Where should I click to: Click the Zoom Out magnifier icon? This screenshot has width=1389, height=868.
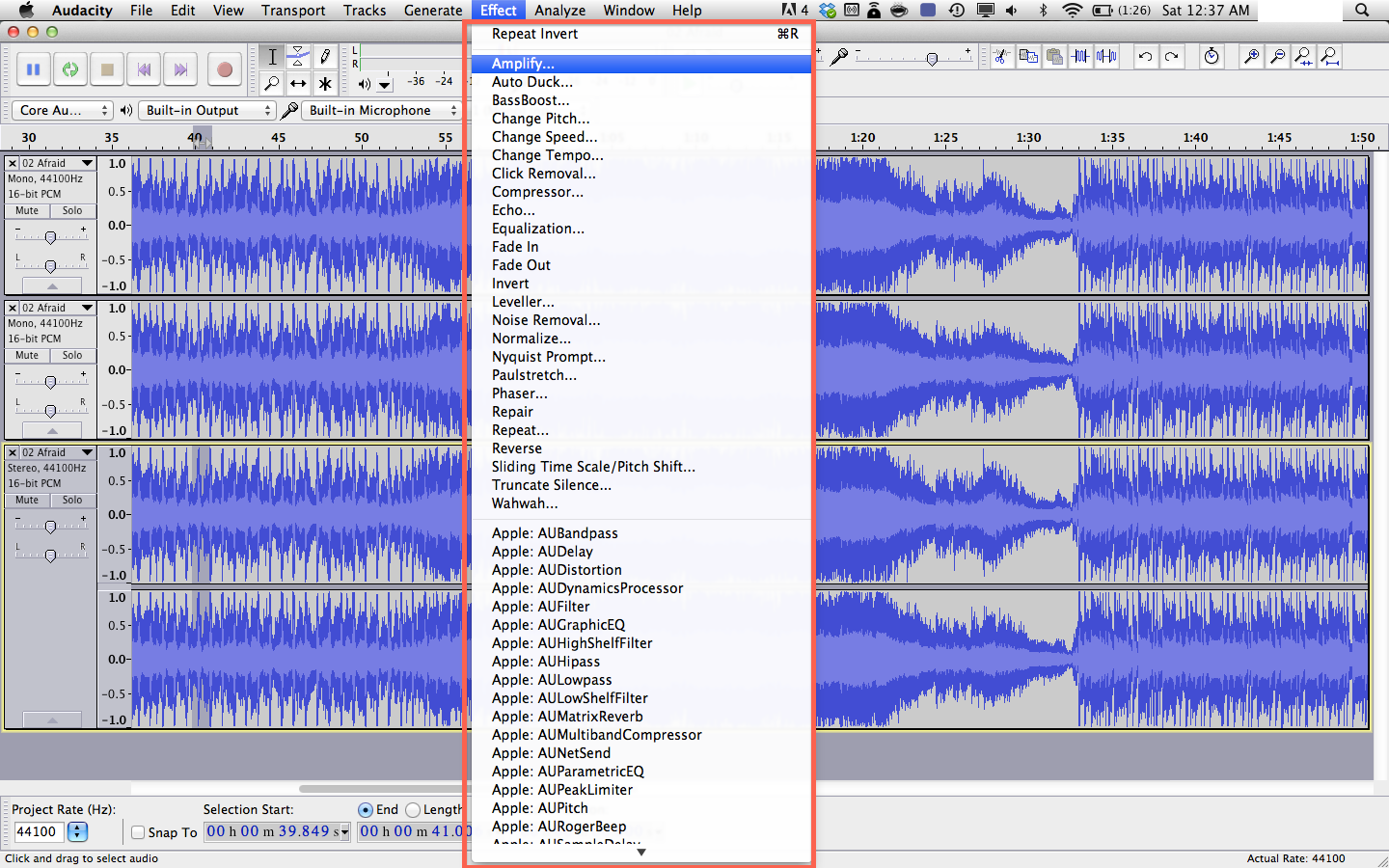click(x=1277, y=57)
